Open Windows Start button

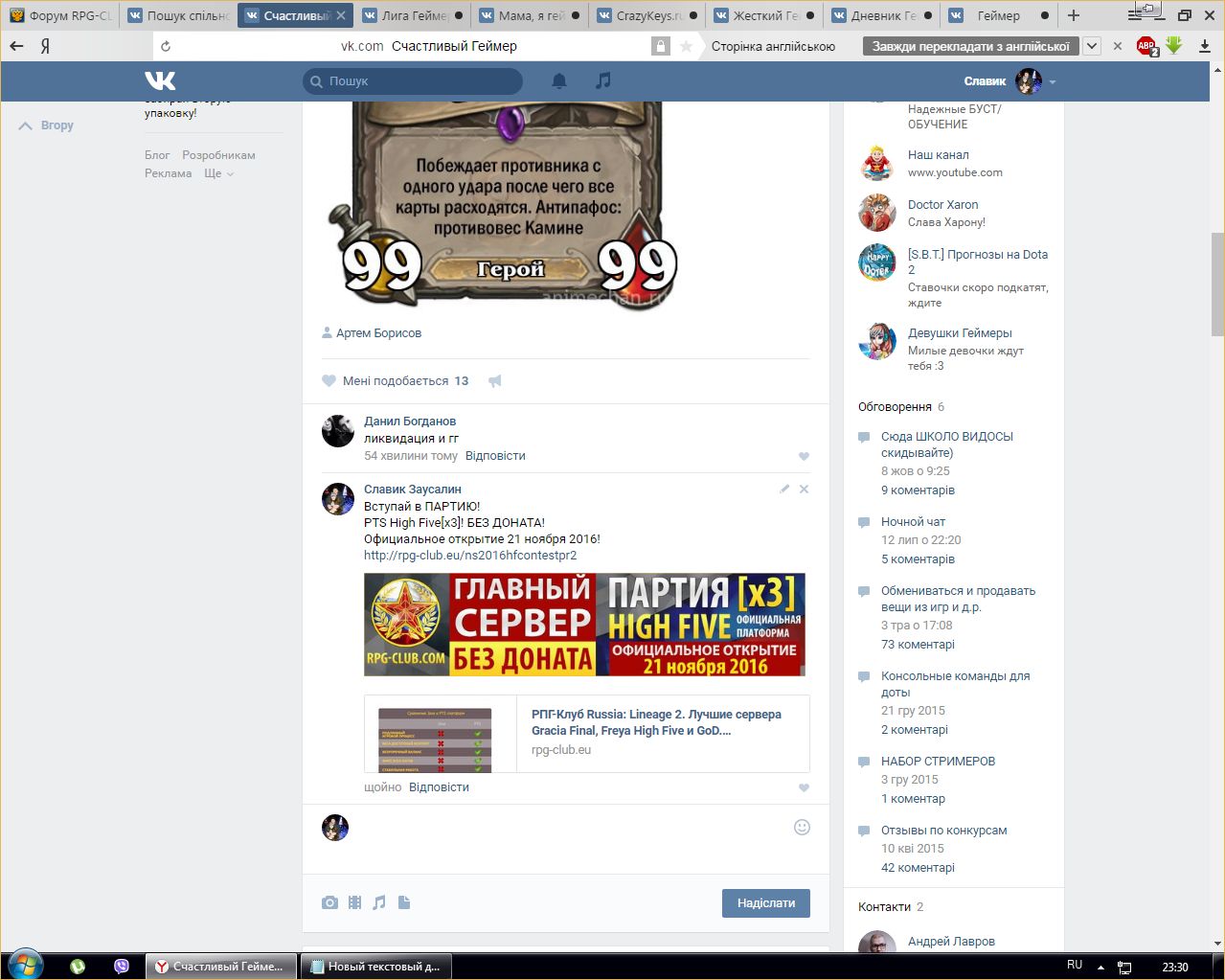24,966
